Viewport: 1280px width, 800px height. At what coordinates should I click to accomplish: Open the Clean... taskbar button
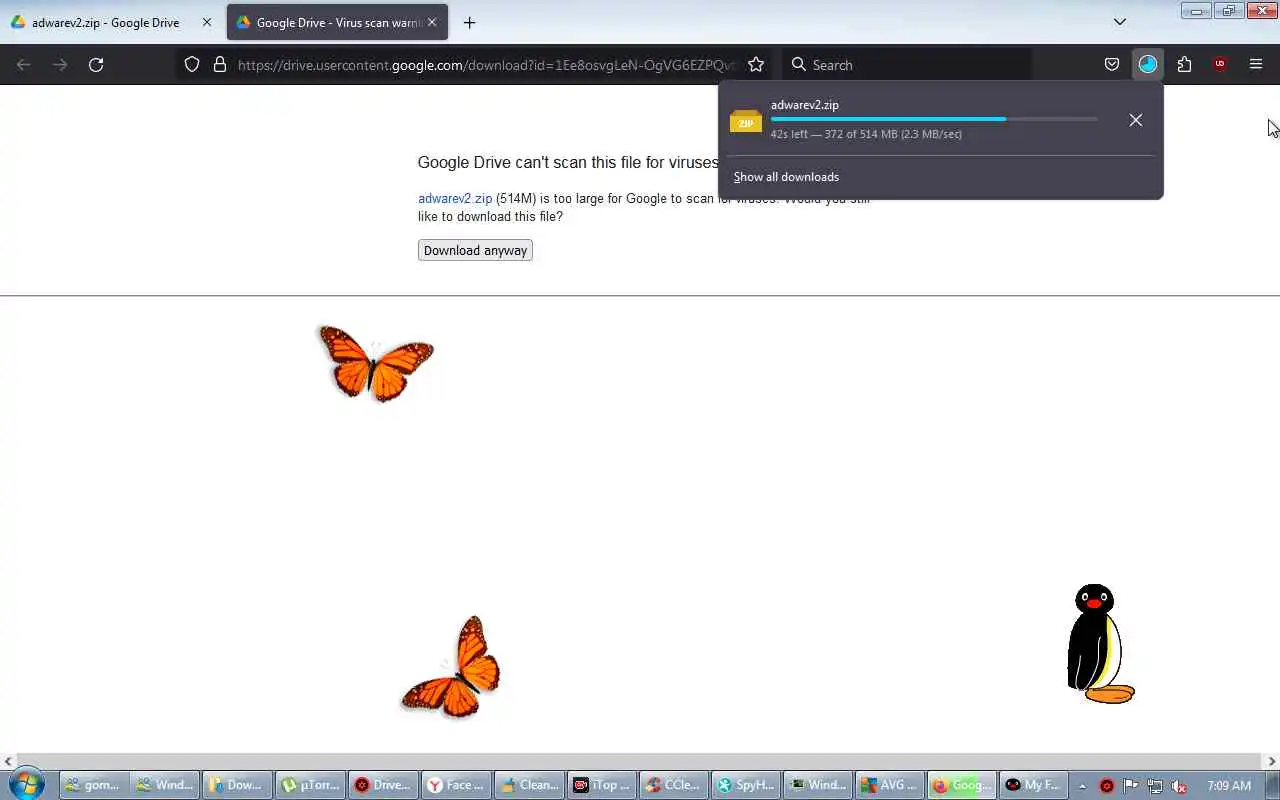coord(529,785)
